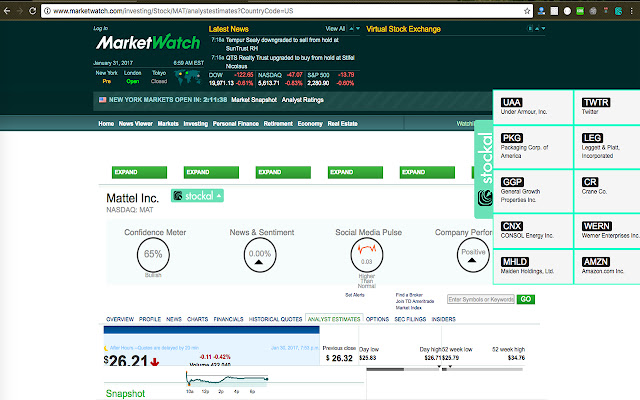Click Latest News down arrow
Image resolution: width=640 pixels, height=400 pixels.
[x=358, y=29]
